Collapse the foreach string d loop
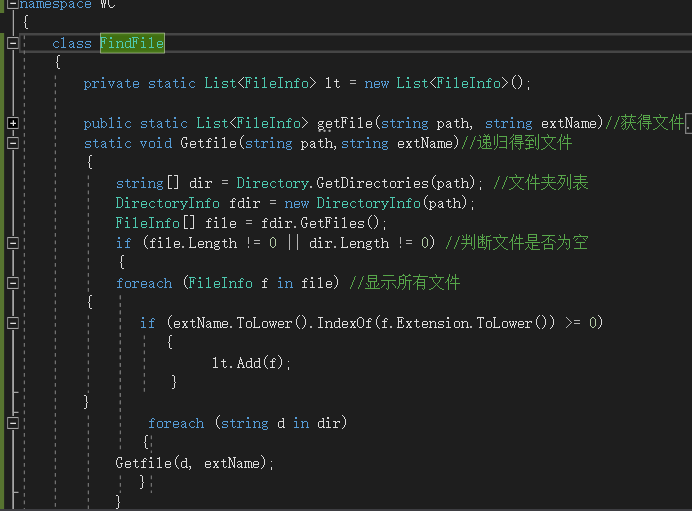 point(12,423)
